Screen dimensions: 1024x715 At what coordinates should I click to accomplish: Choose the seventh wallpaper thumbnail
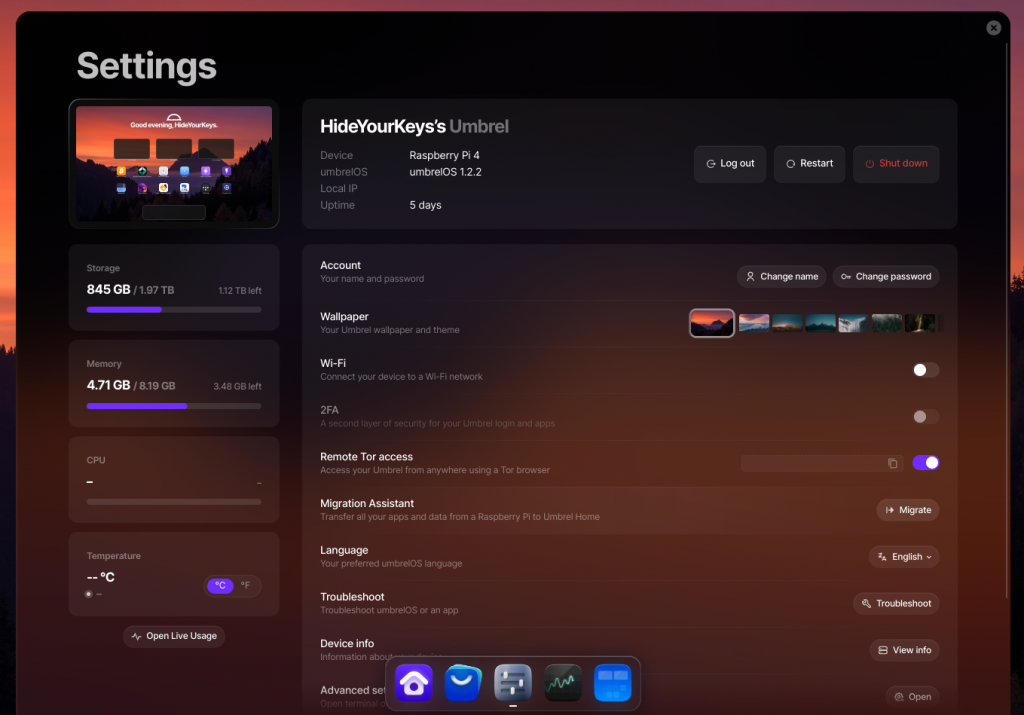coord(920,323)
